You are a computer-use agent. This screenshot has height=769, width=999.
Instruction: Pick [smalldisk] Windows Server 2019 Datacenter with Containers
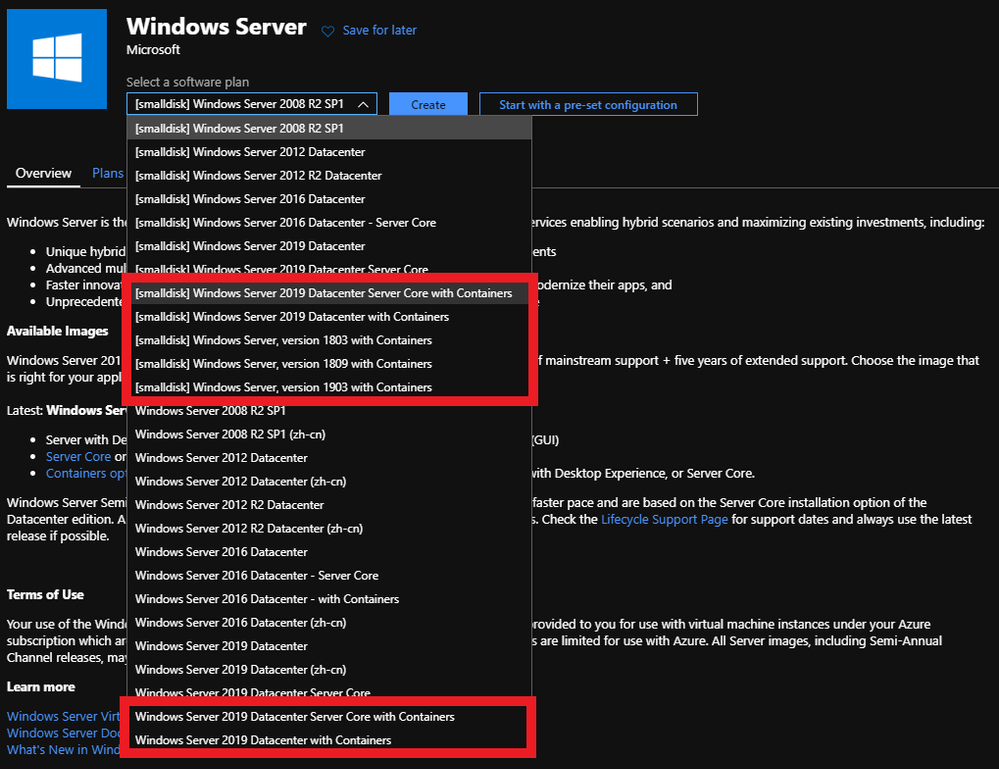[329, 317]
